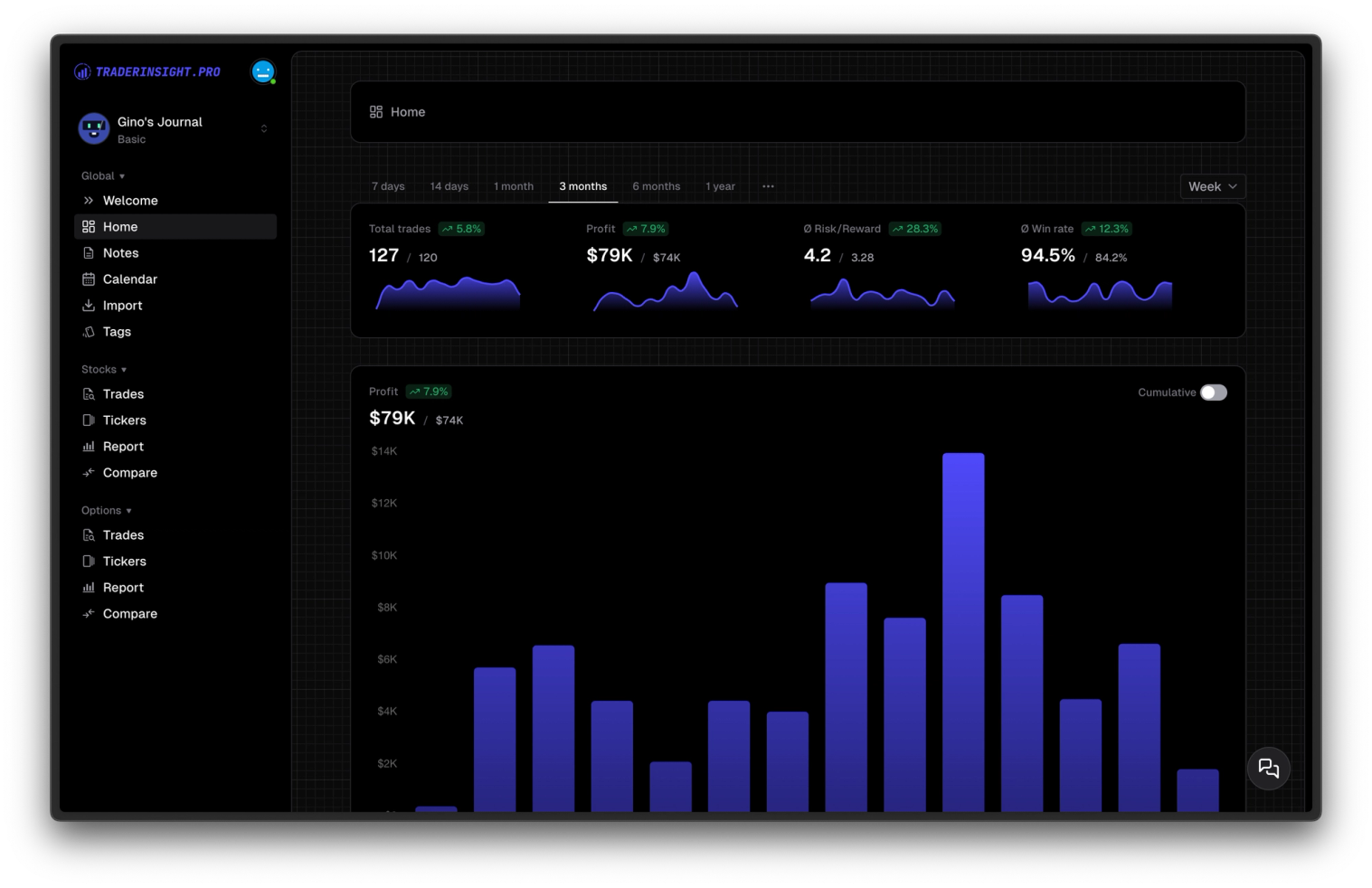Enable the Cumulative toggle switch
The height and width of the screenshot is (888, 1372).
coord(1214,392)
